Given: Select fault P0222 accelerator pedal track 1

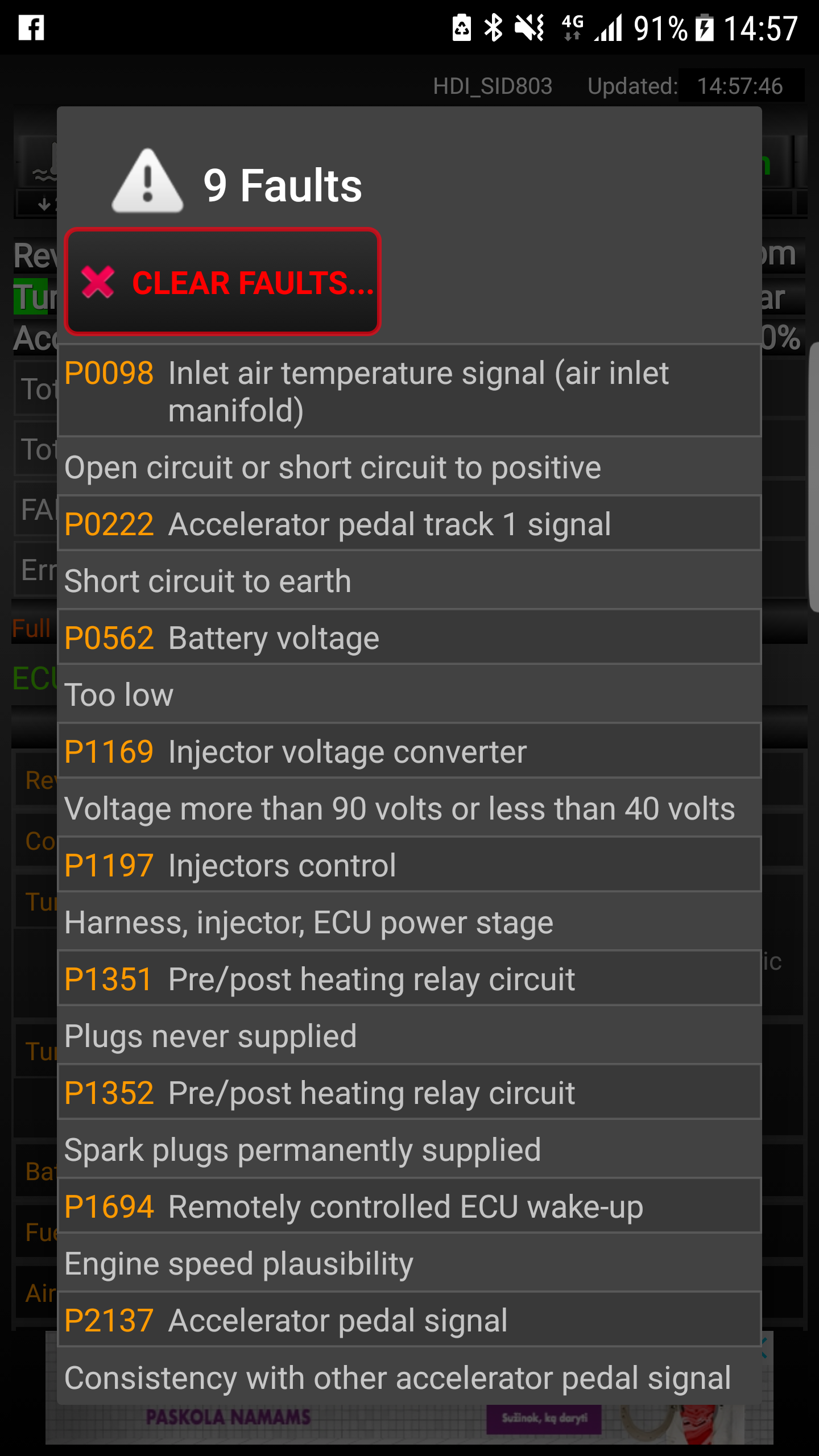Looking at the screenshot, I should coord(409,524).
